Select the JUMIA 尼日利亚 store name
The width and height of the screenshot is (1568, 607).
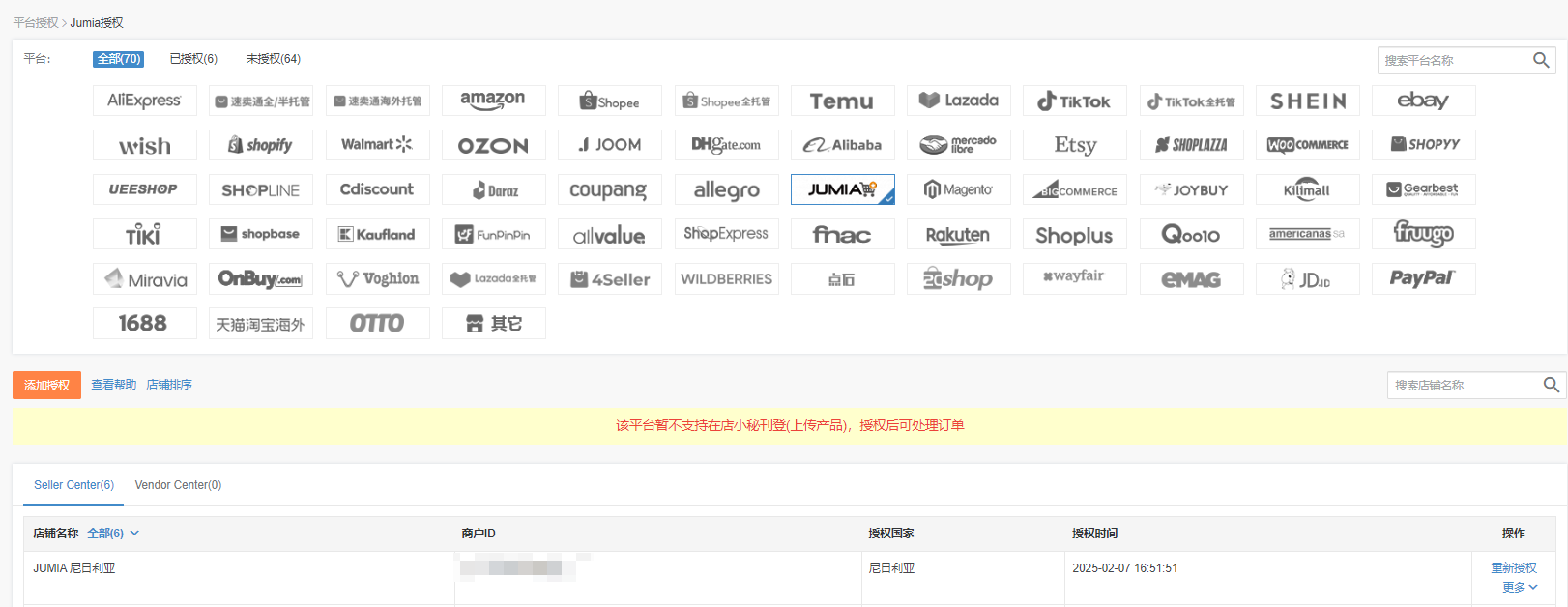tap(74, 568)
